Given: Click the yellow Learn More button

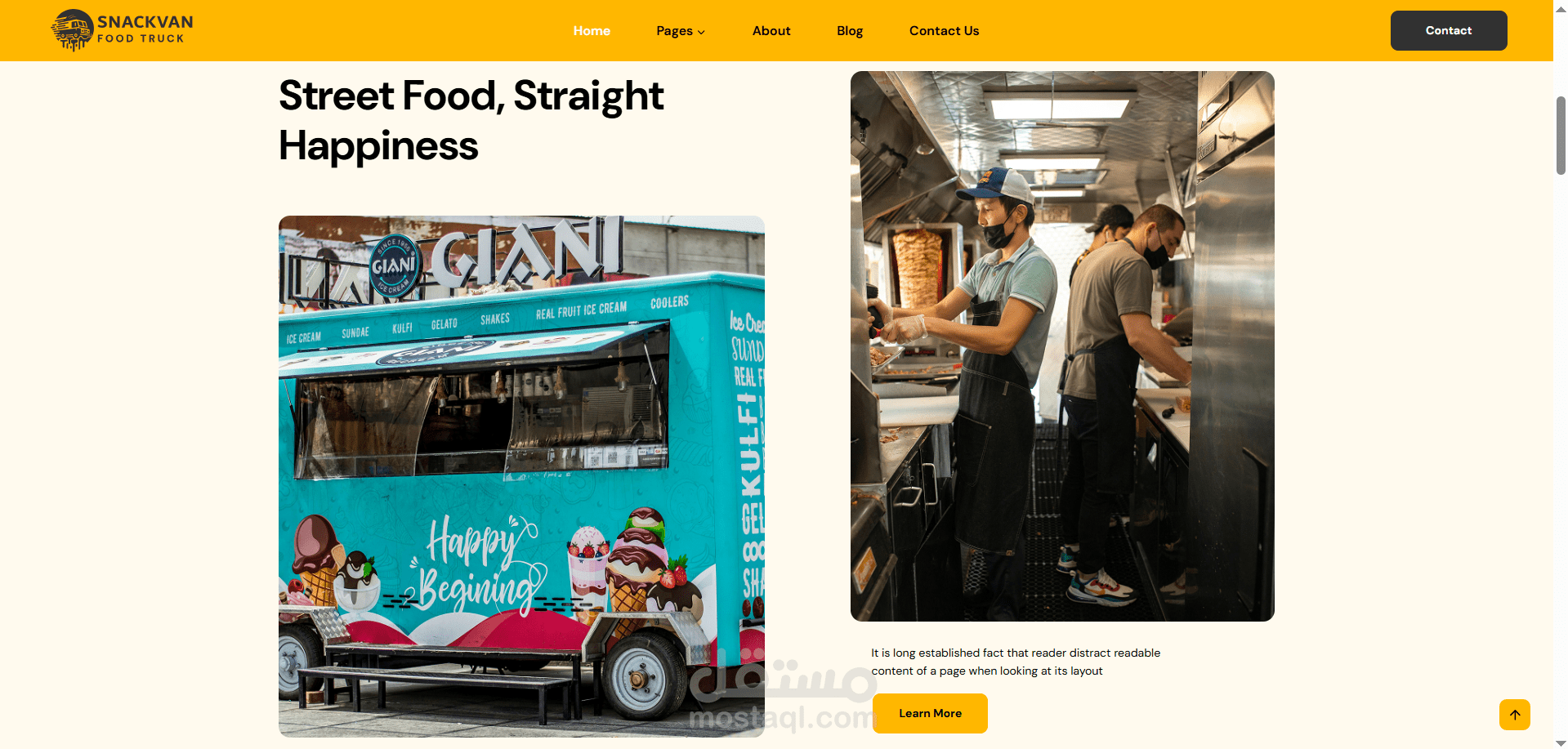Looking at the screenshot, I should (930, 713).
